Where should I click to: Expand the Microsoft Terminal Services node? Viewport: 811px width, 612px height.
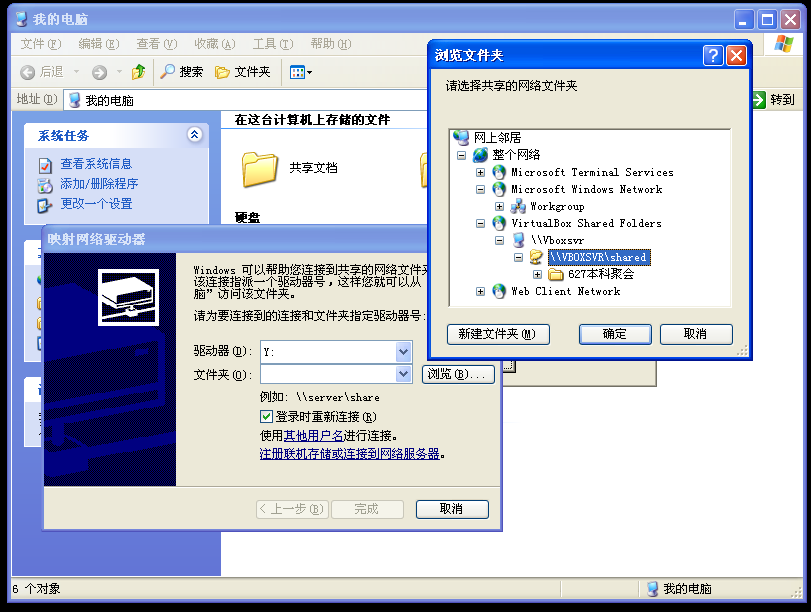pyautogui.click(x=481, y=172)
